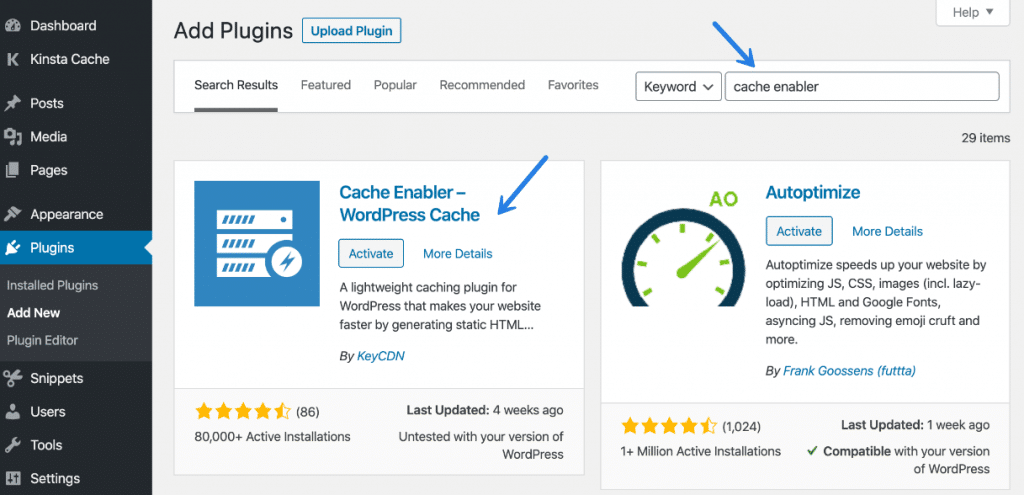The width and height of the screenshot is (1024, 495).
Task: Open Plugin Editor submenu item
Action: coord(42,340)
